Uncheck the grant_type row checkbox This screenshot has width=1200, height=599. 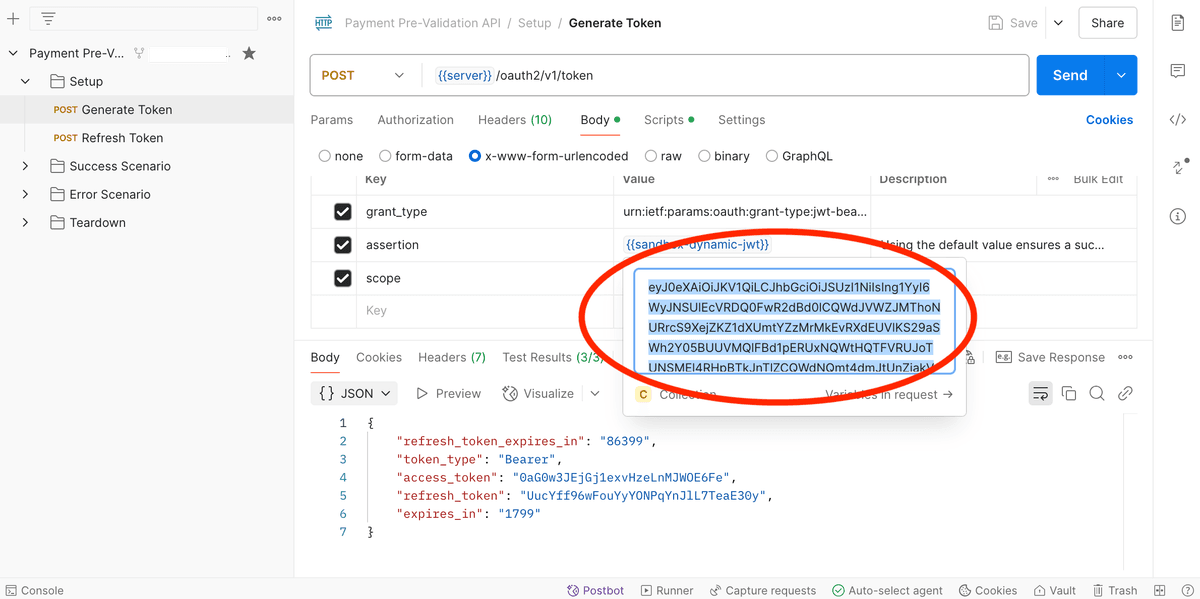pyautogui.click(x=343, y=212)
